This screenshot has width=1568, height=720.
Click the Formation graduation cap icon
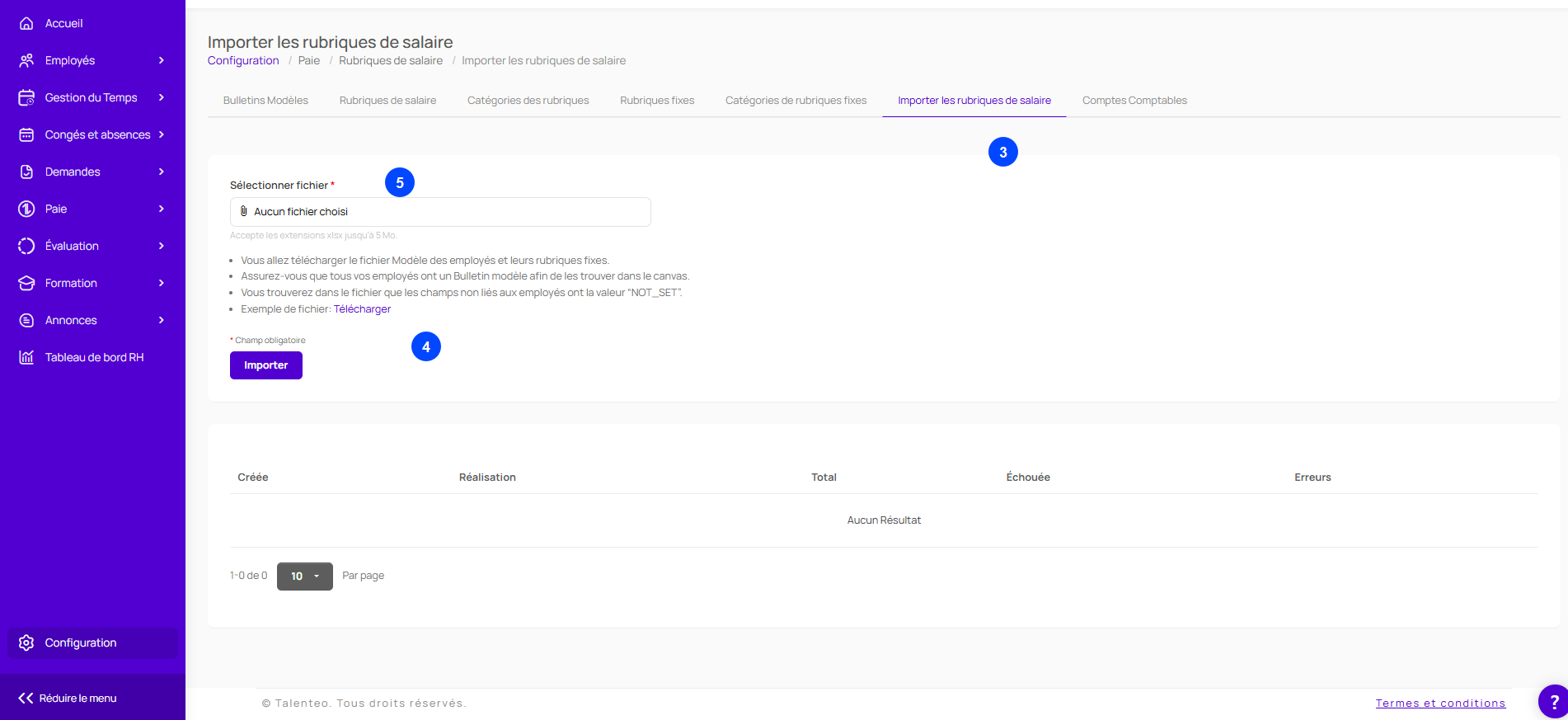[x=26, y=284]
